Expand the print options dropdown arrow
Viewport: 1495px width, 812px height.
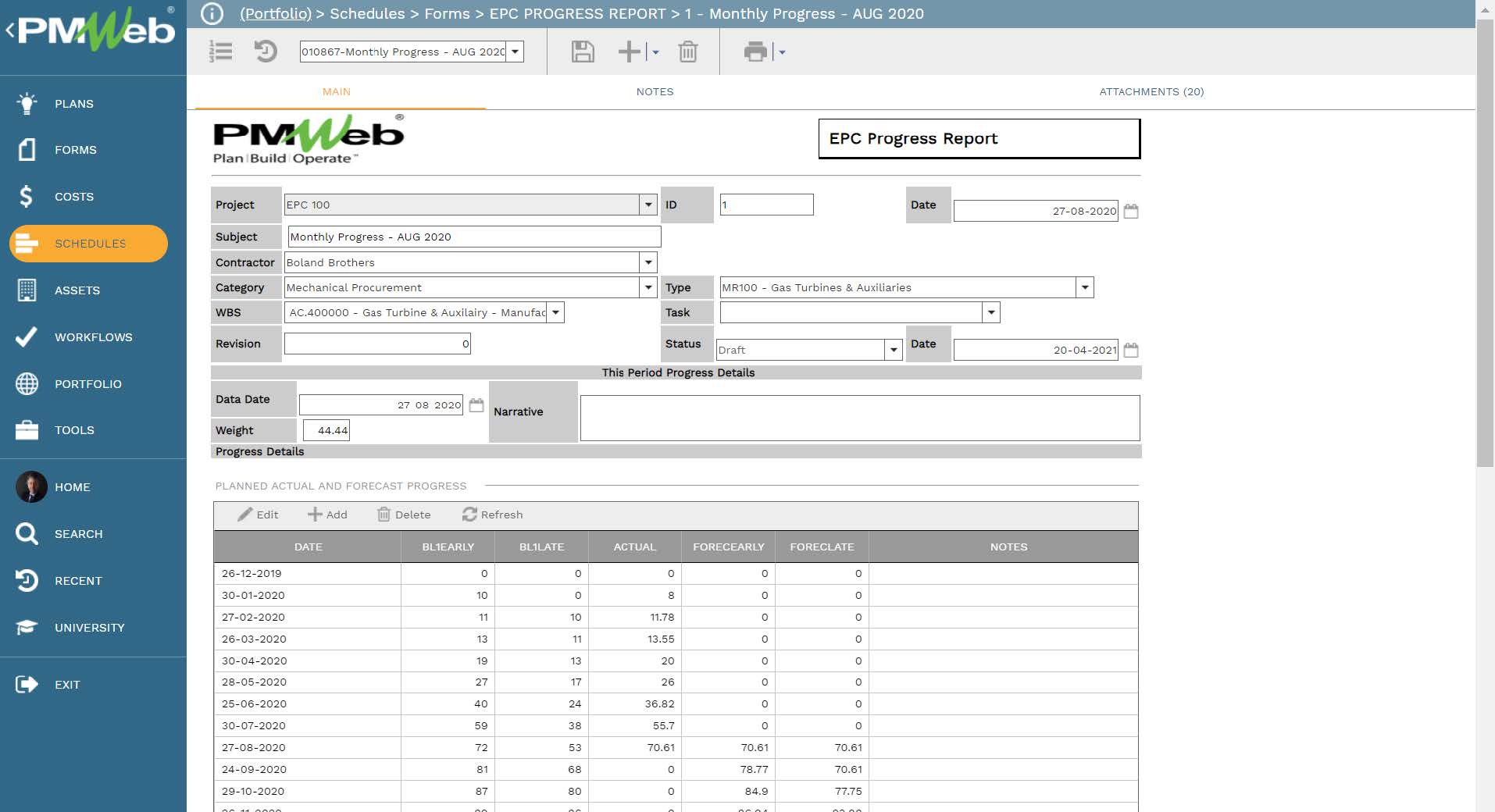pyautogui.click(x=782, y=52)
